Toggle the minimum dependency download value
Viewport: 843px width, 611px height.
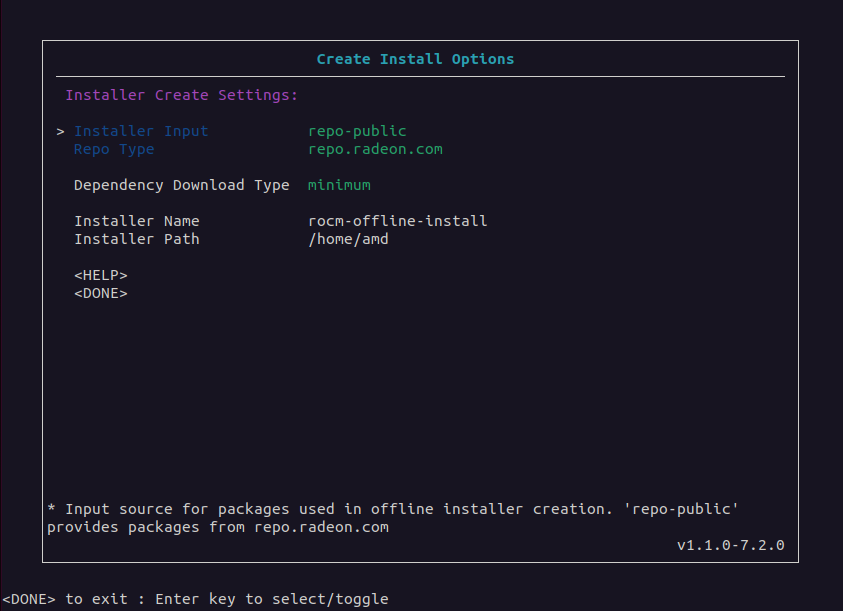click(339, 185)
